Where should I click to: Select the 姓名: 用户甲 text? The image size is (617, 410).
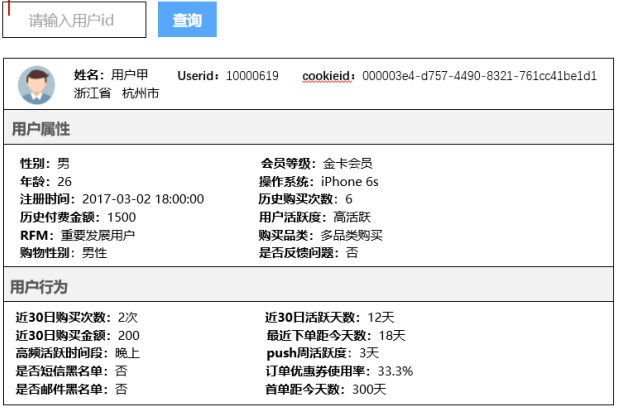(111, 75)
